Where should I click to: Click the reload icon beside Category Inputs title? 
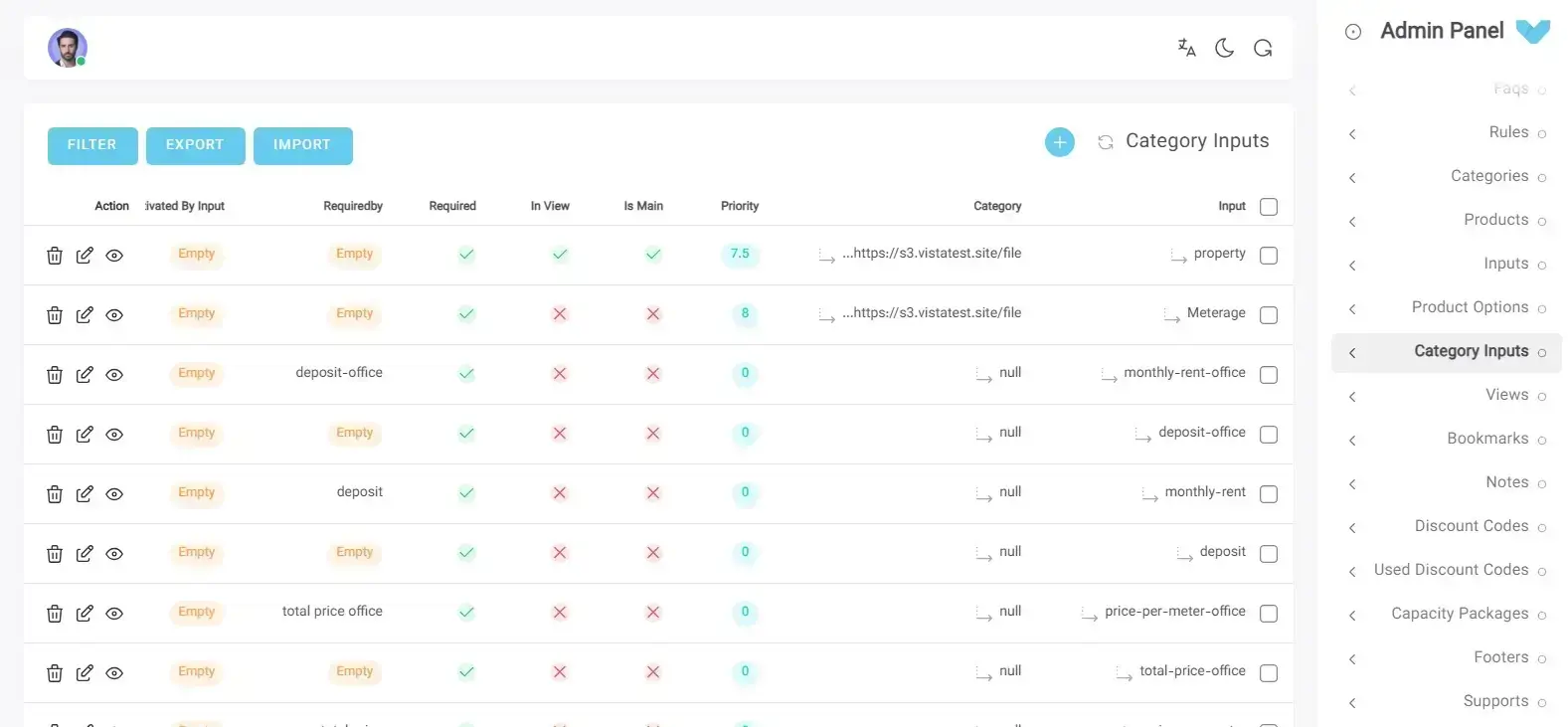click(1105, 142)
